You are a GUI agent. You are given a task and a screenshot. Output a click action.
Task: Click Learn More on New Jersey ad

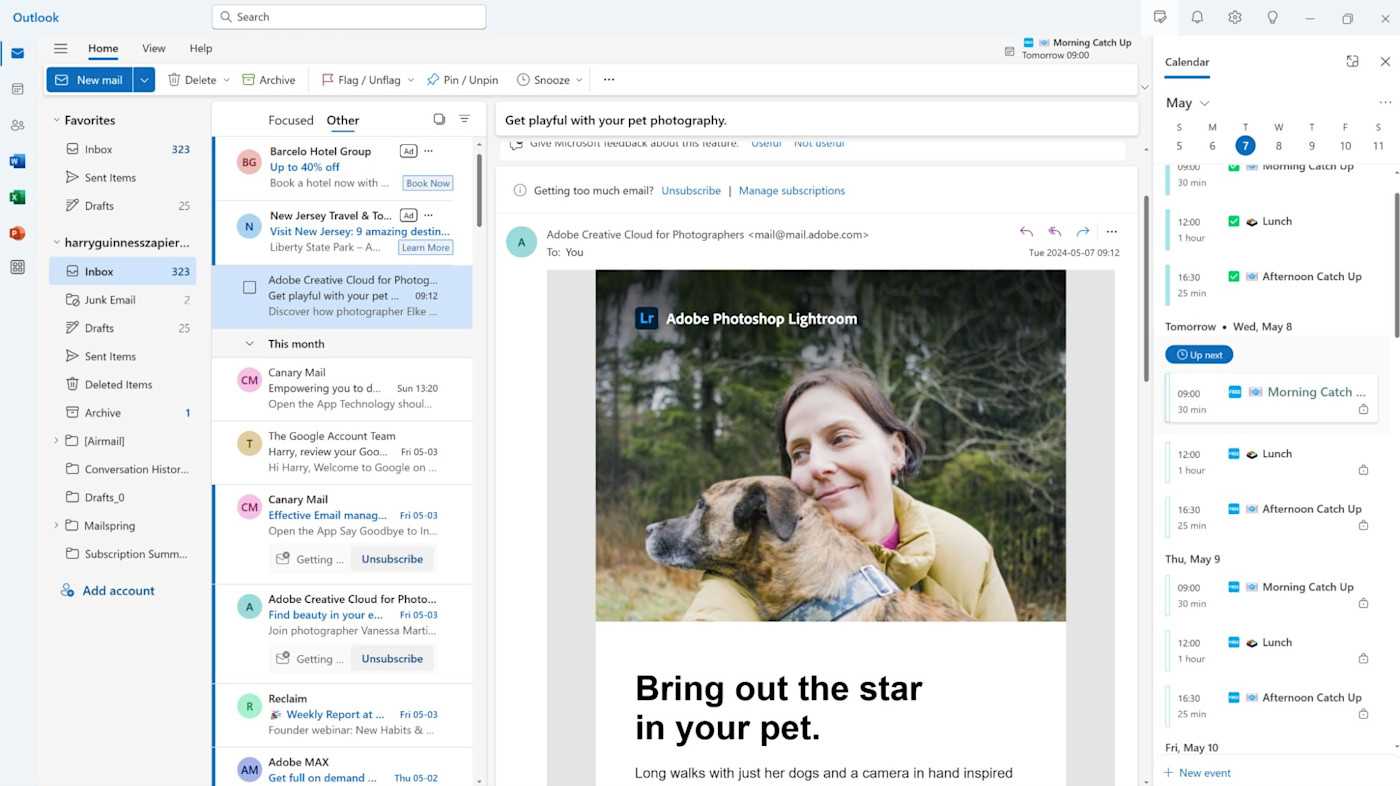tap(426, 247)
